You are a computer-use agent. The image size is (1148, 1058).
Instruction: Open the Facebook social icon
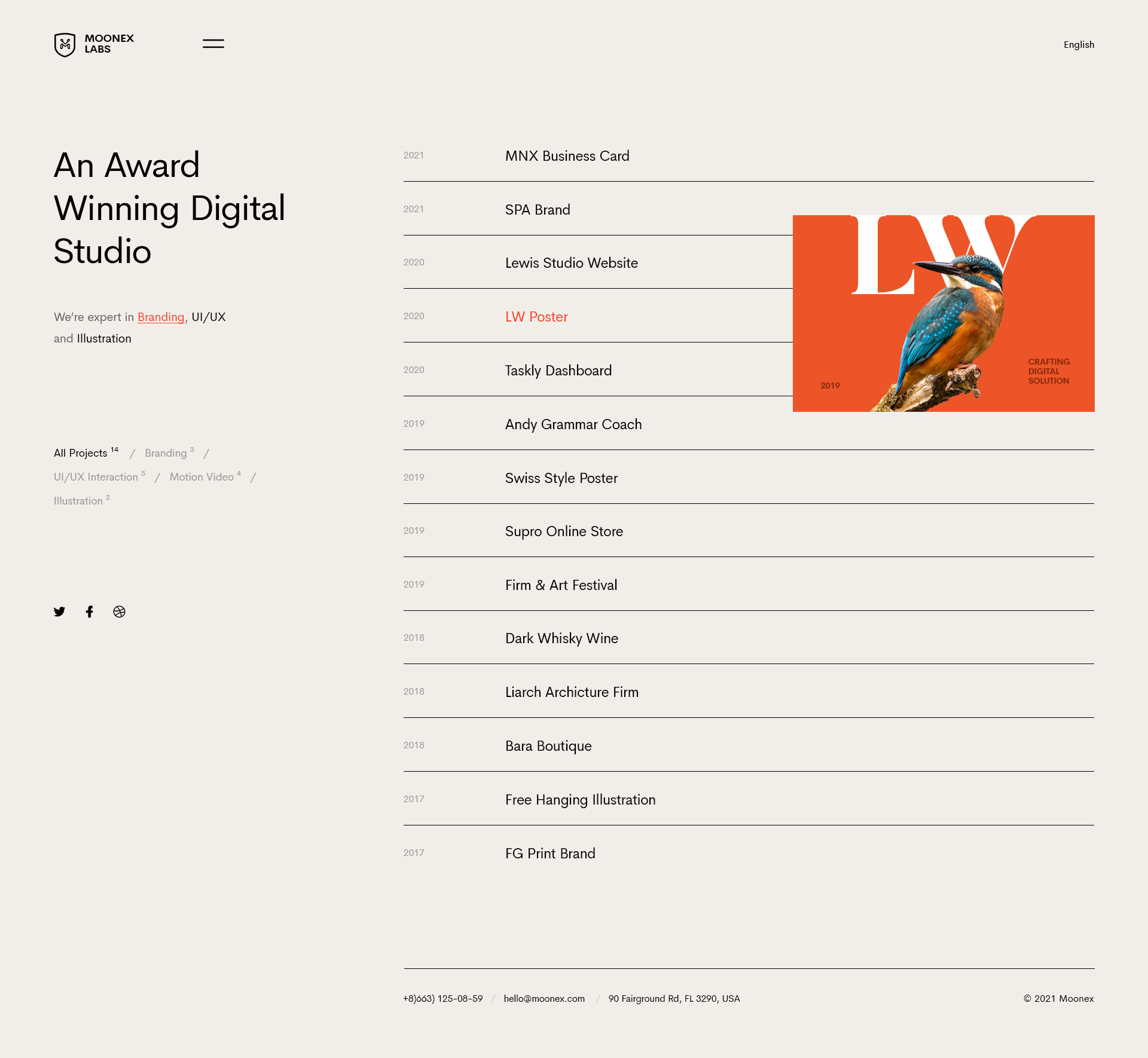pos(89,611)
